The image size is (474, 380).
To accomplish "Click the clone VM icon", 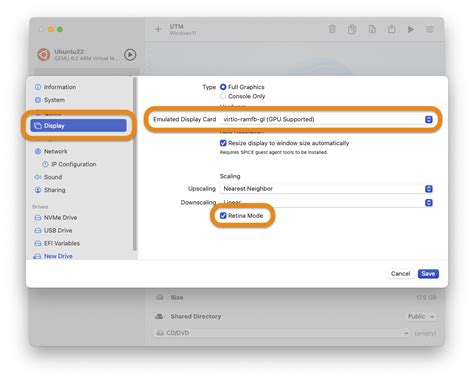I will (352, 29).
